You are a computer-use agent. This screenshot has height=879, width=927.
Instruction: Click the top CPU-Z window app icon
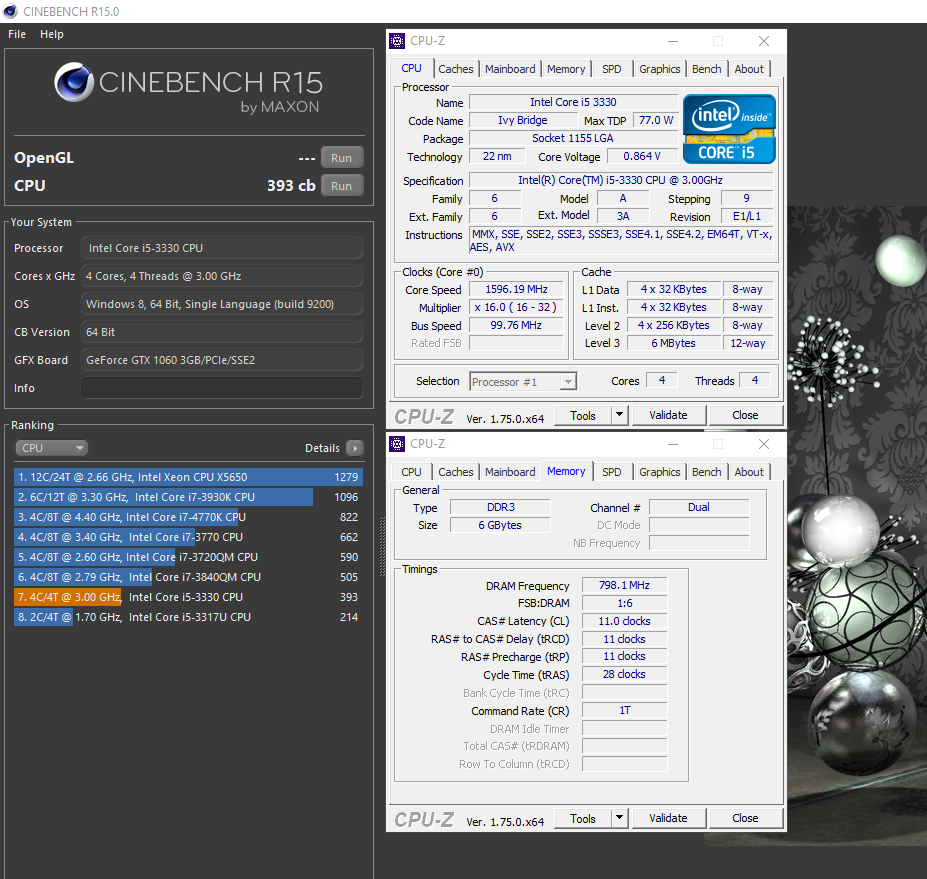[x=397, y=41]
